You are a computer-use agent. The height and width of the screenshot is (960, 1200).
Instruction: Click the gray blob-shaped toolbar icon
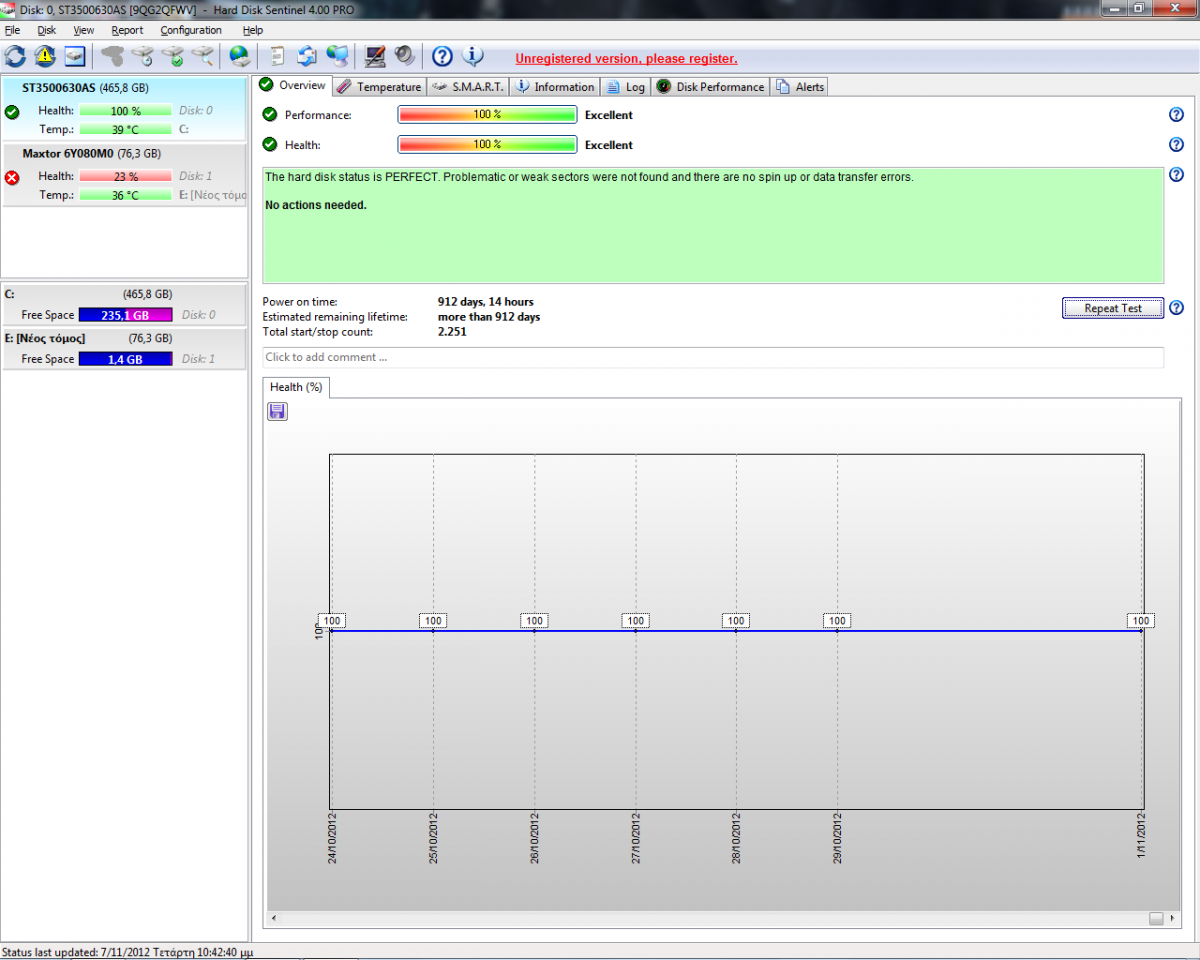(x=113, y=56)
